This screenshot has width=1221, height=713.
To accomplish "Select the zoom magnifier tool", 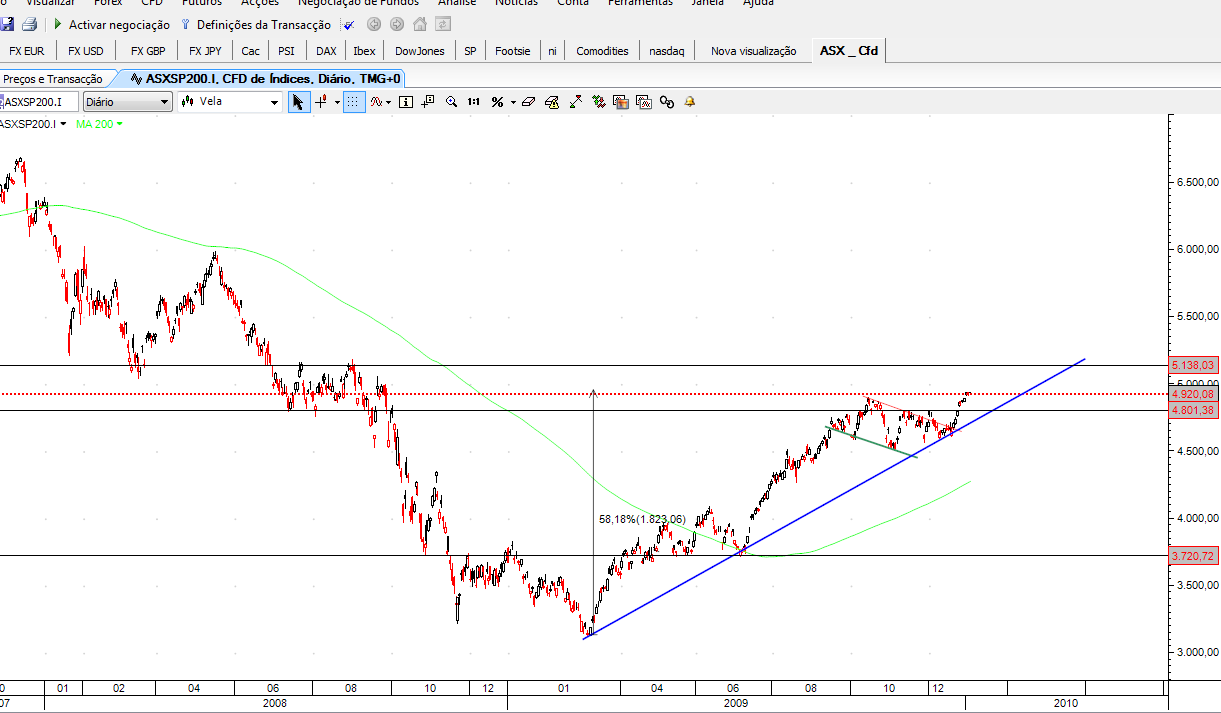I will 451,101.
